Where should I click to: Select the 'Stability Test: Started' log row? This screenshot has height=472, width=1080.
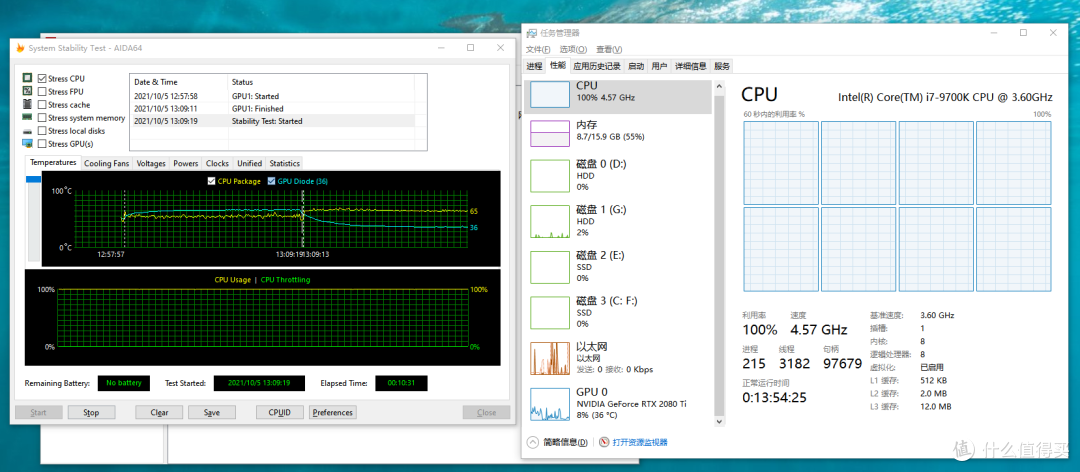272,121
